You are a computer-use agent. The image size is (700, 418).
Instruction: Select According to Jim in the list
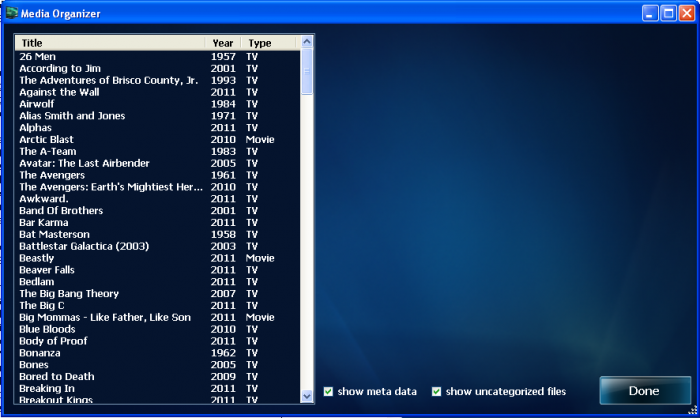pos(158,68)
